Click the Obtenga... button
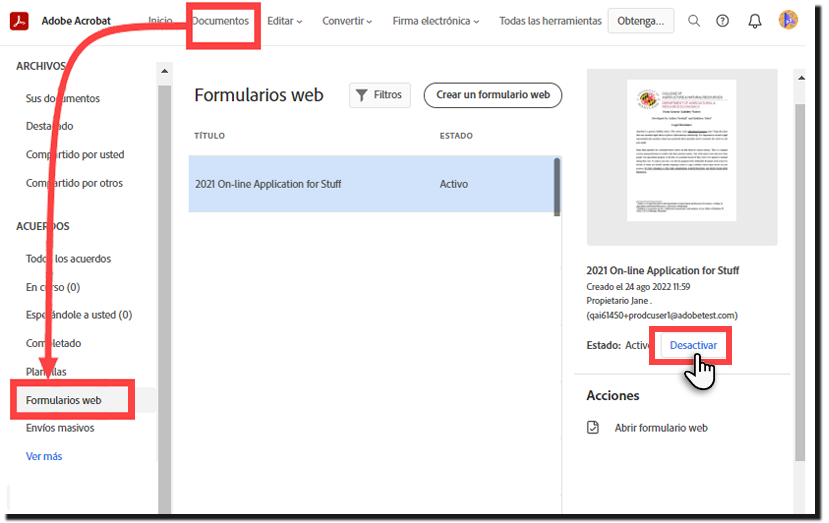Viewport: 829px width, 523px height. [641, 21]
